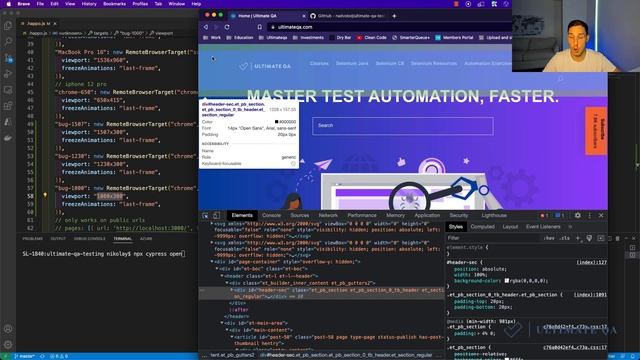Click Search field on the webpage
Viewport: 640px width, 360px height.
(x=403, y=126)
